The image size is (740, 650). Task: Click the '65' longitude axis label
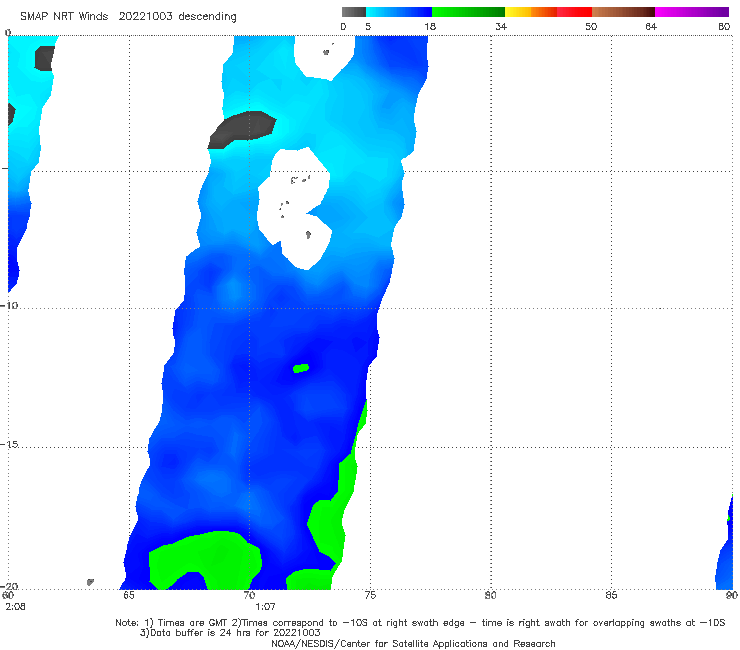(128, 595)
